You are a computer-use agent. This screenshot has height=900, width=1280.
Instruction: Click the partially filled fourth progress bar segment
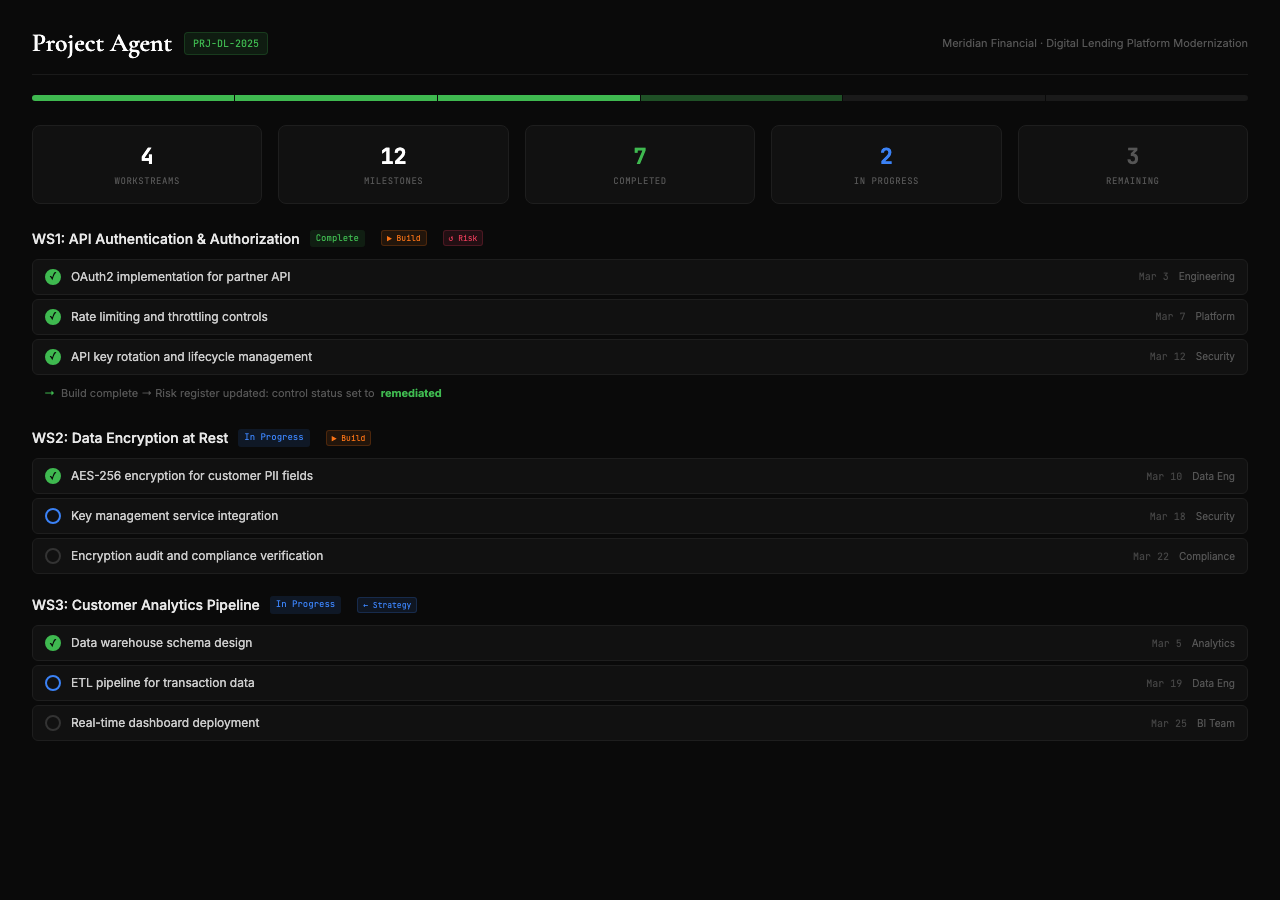pyautogui.click(x=741, y=98)
